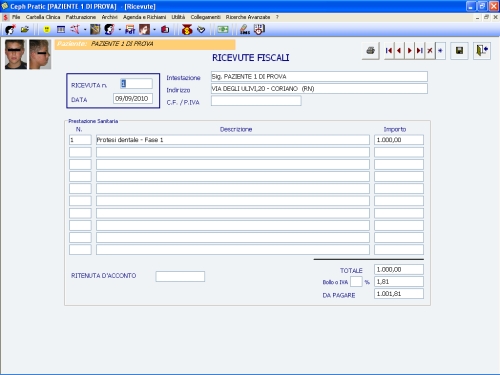Image resolution: width=500 pixels, height=375 pixels.
Task: Click the DATA field showing 09/09/2010
Action: tap(133, 99)
